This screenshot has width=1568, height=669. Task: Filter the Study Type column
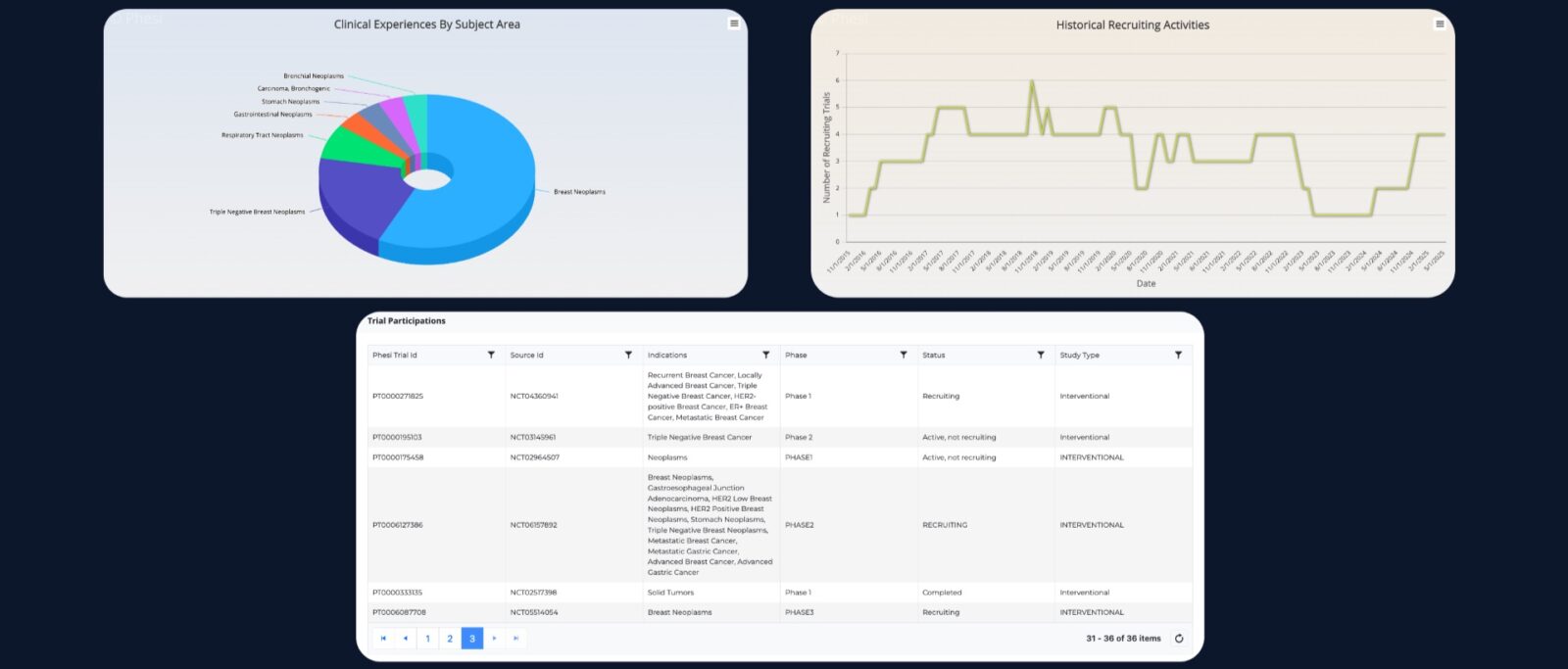coord(1178,356)
